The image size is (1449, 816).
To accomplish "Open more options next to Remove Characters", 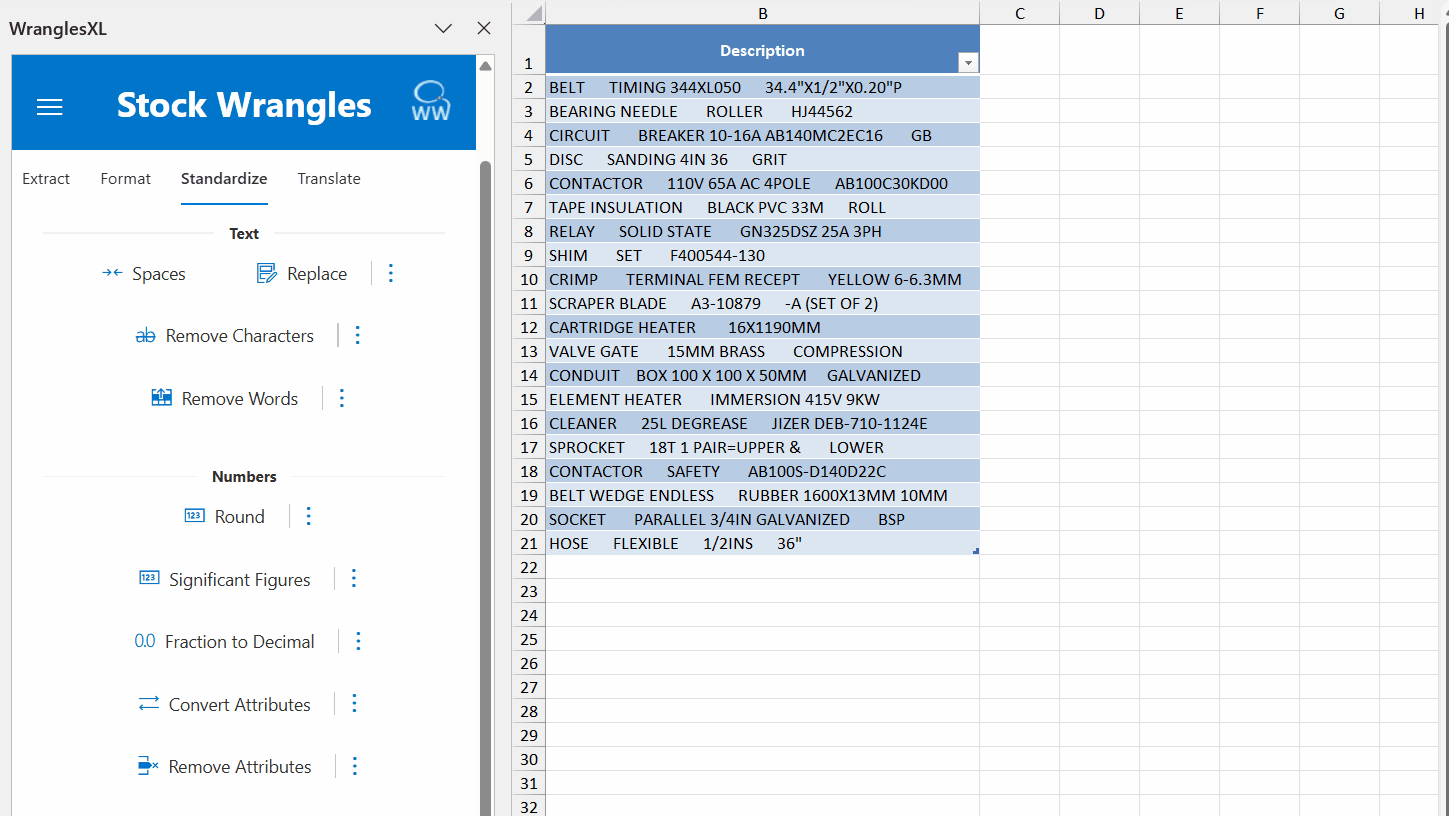I will tap(358, 335).
